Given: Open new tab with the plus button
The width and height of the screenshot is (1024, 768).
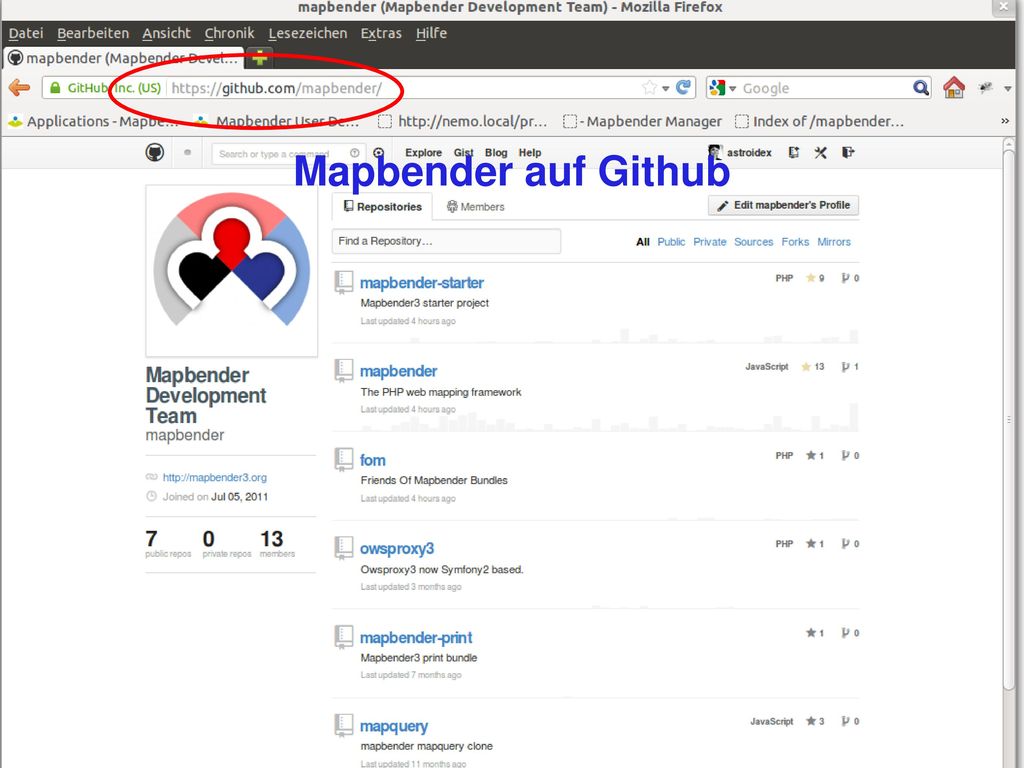Looking at the screenshot, I should click(x=259, y=58).
